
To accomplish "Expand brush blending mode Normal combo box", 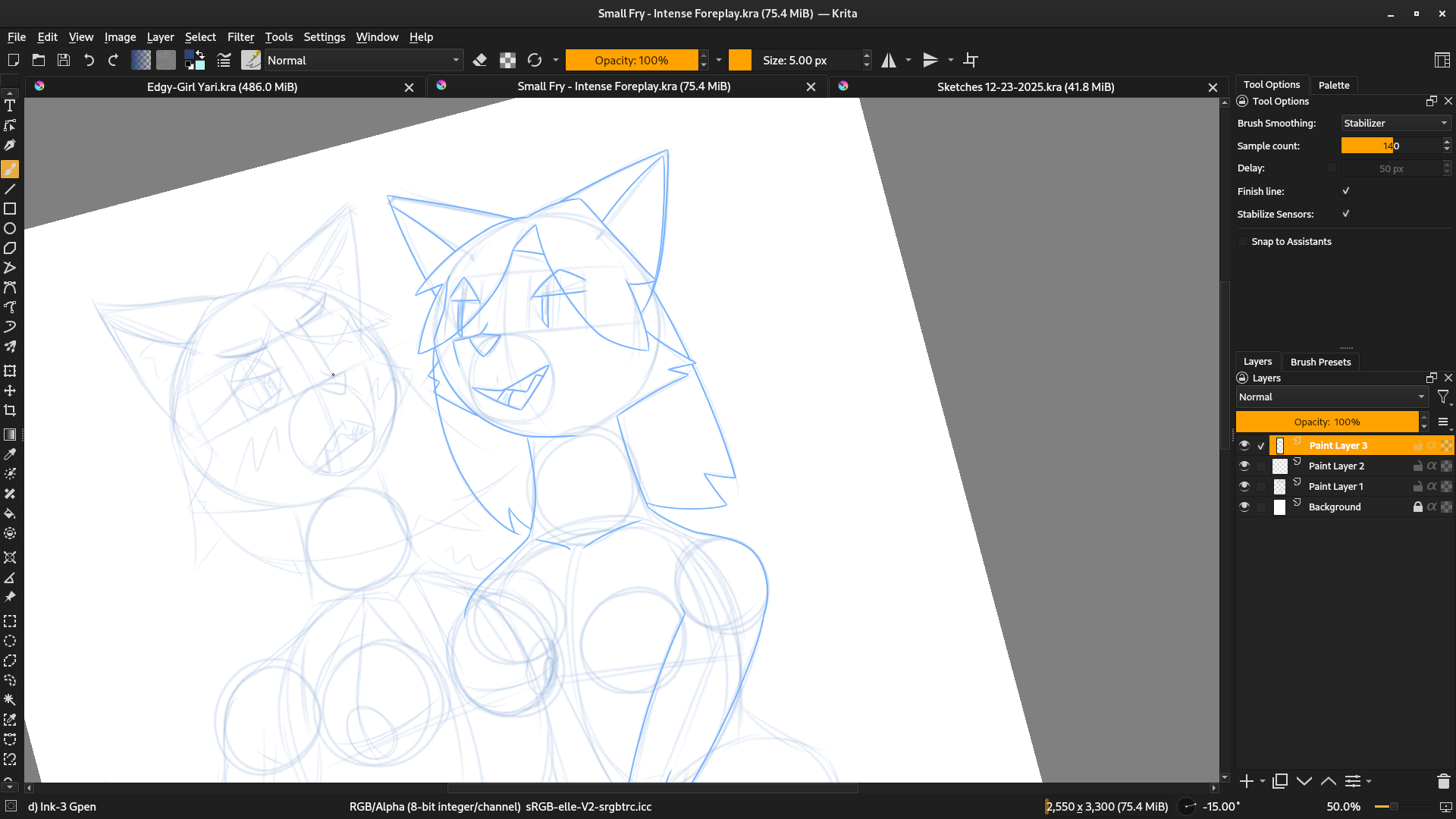I will (362, 60).
